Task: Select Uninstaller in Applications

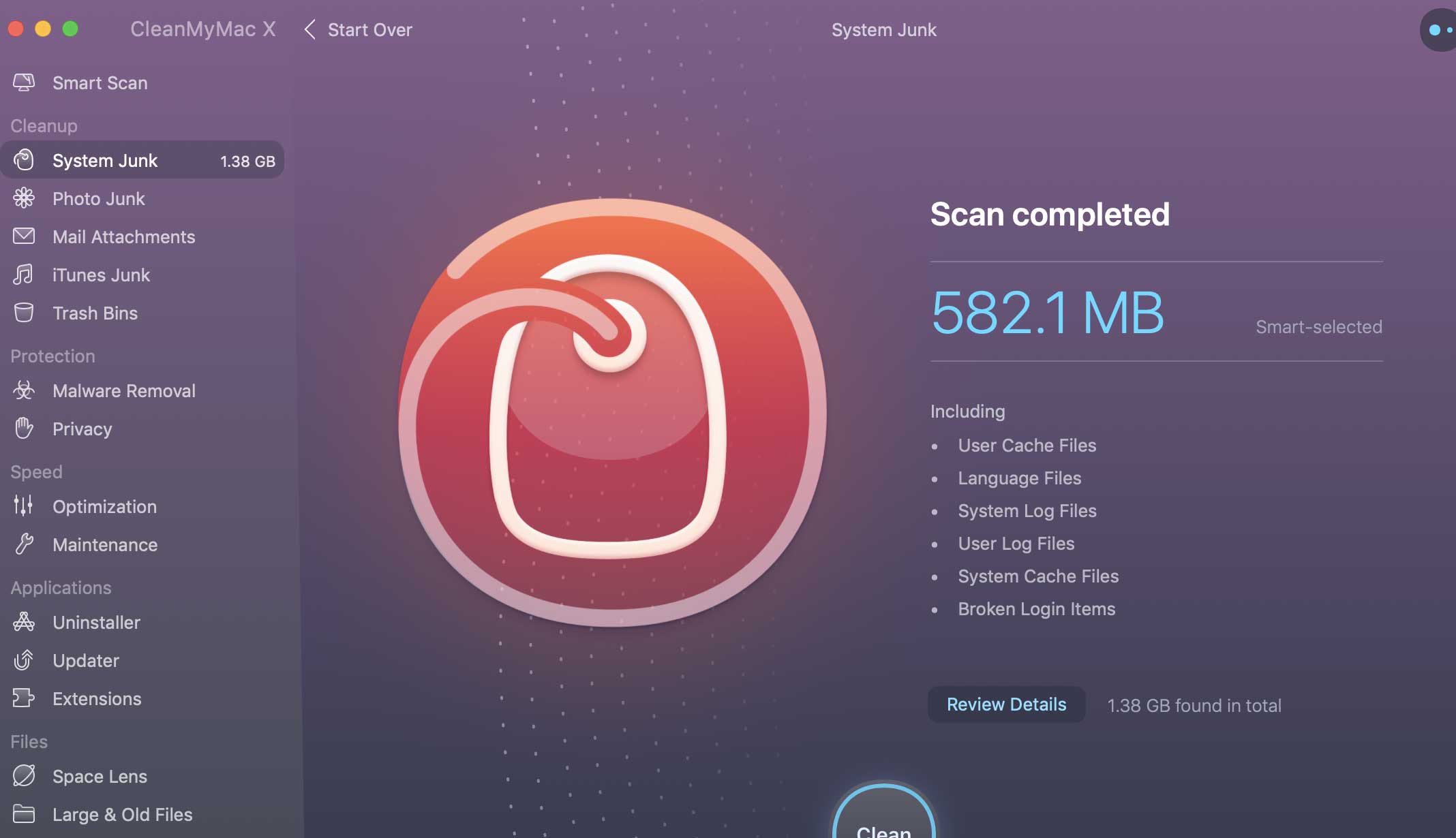Action: [x=97, y=622]
